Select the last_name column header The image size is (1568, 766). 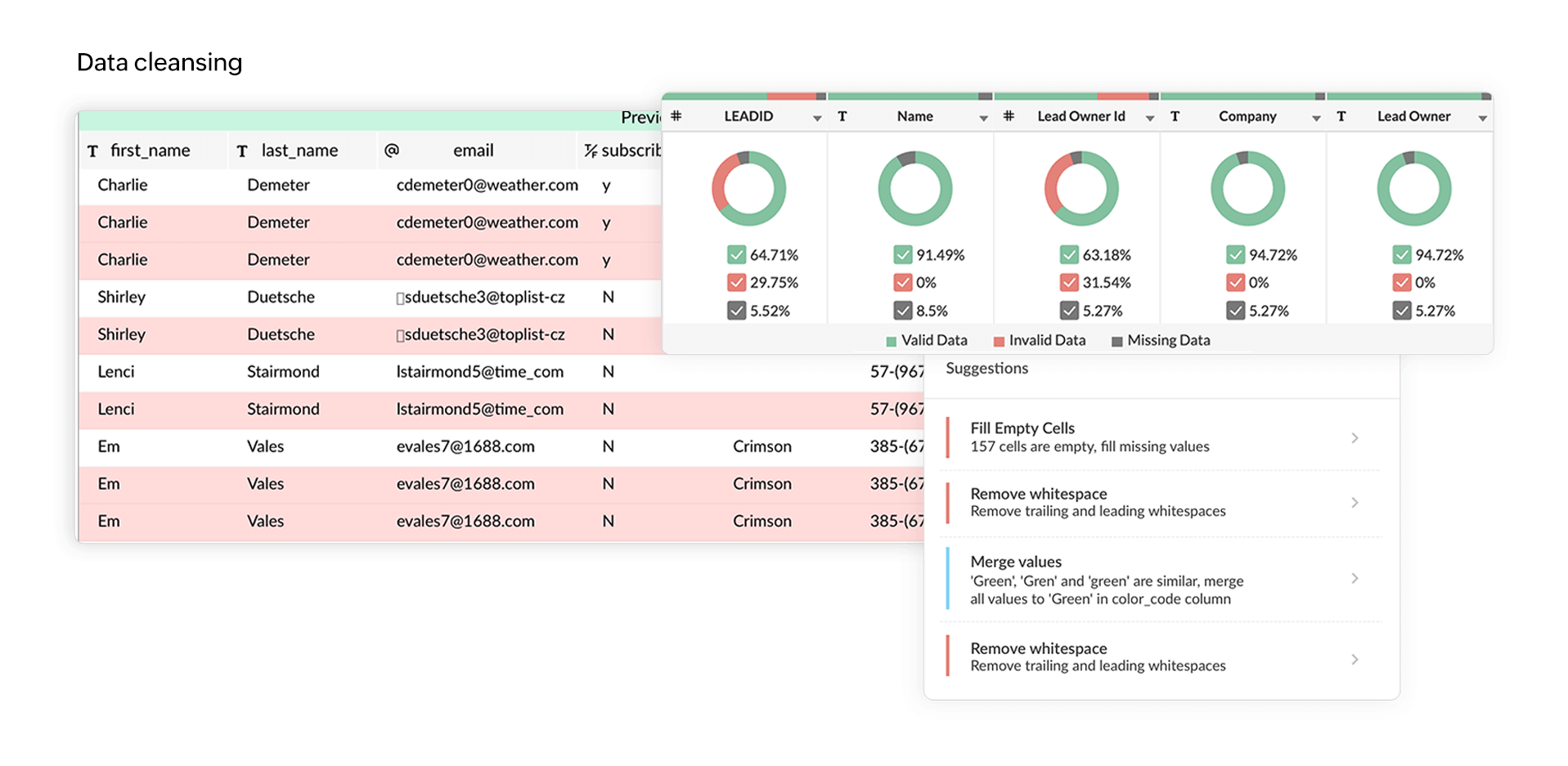point(303,150)
